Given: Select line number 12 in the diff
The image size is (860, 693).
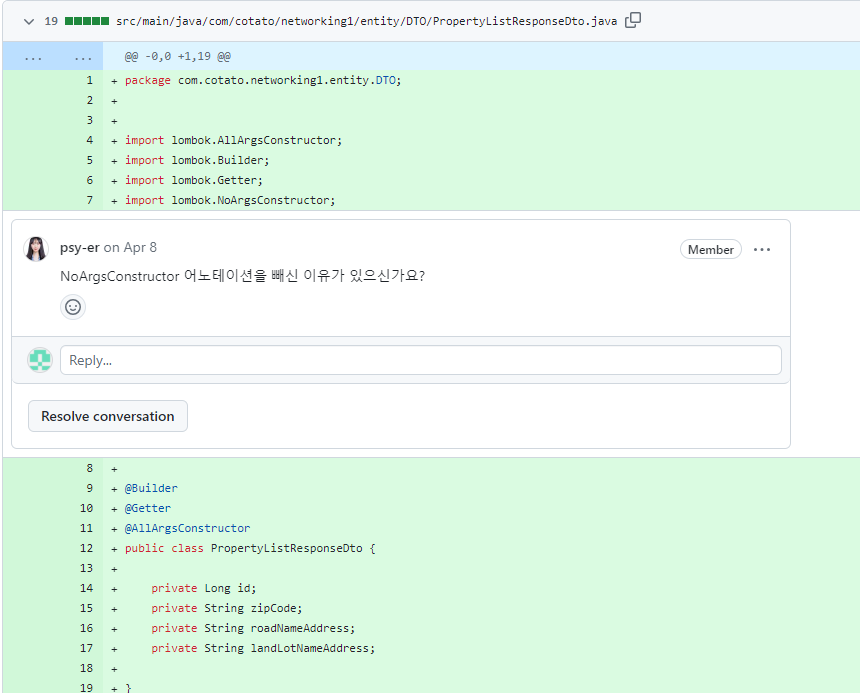Looking at the screenshot, I should point(86,548).
